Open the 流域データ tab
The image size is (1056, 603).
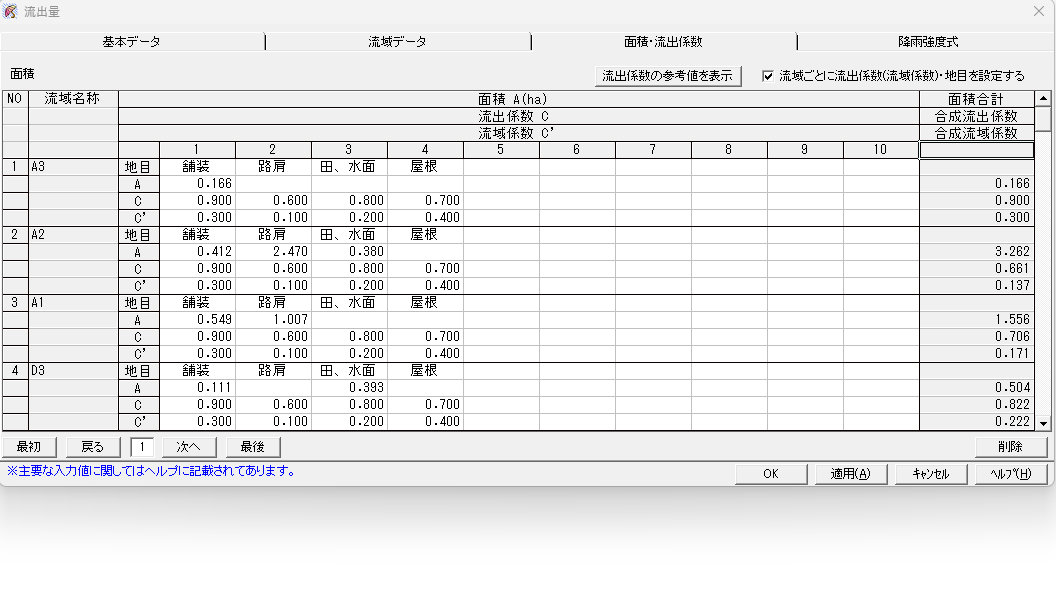click(x=397, y=42)
